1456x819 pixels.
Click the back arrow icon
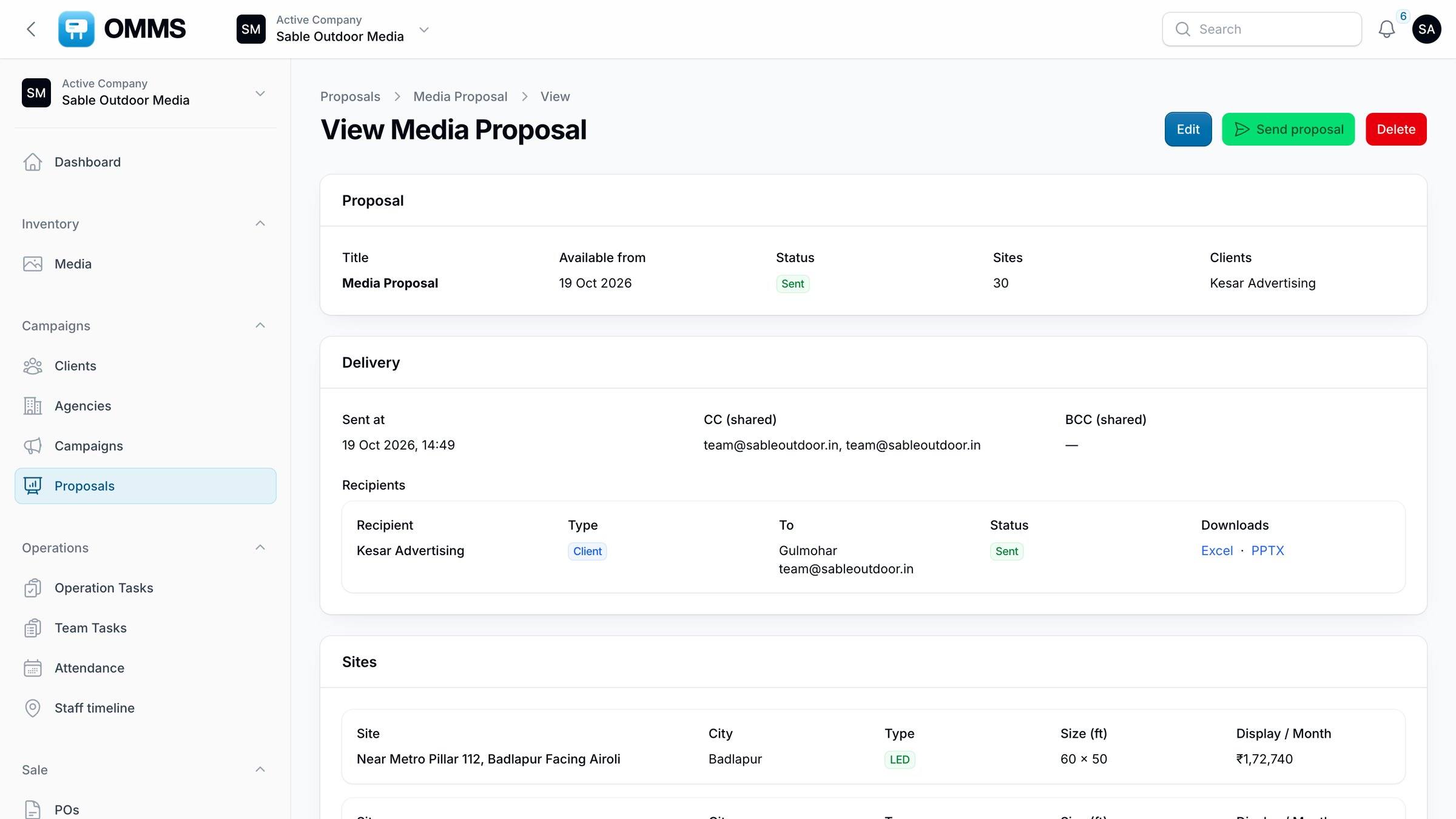tap(32, 29)
